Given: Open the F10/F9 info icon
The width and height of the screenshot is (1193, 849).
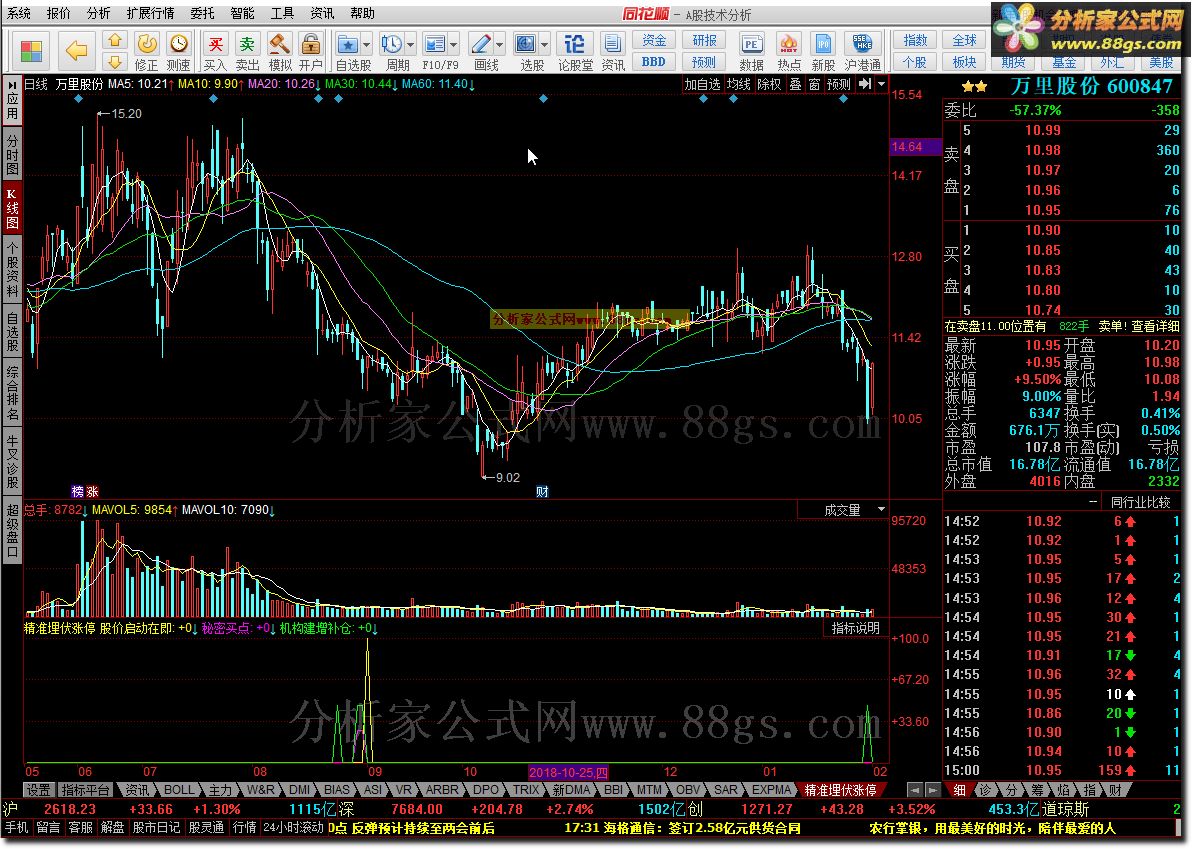Looking at the screenshot, I should pos(435,44).
